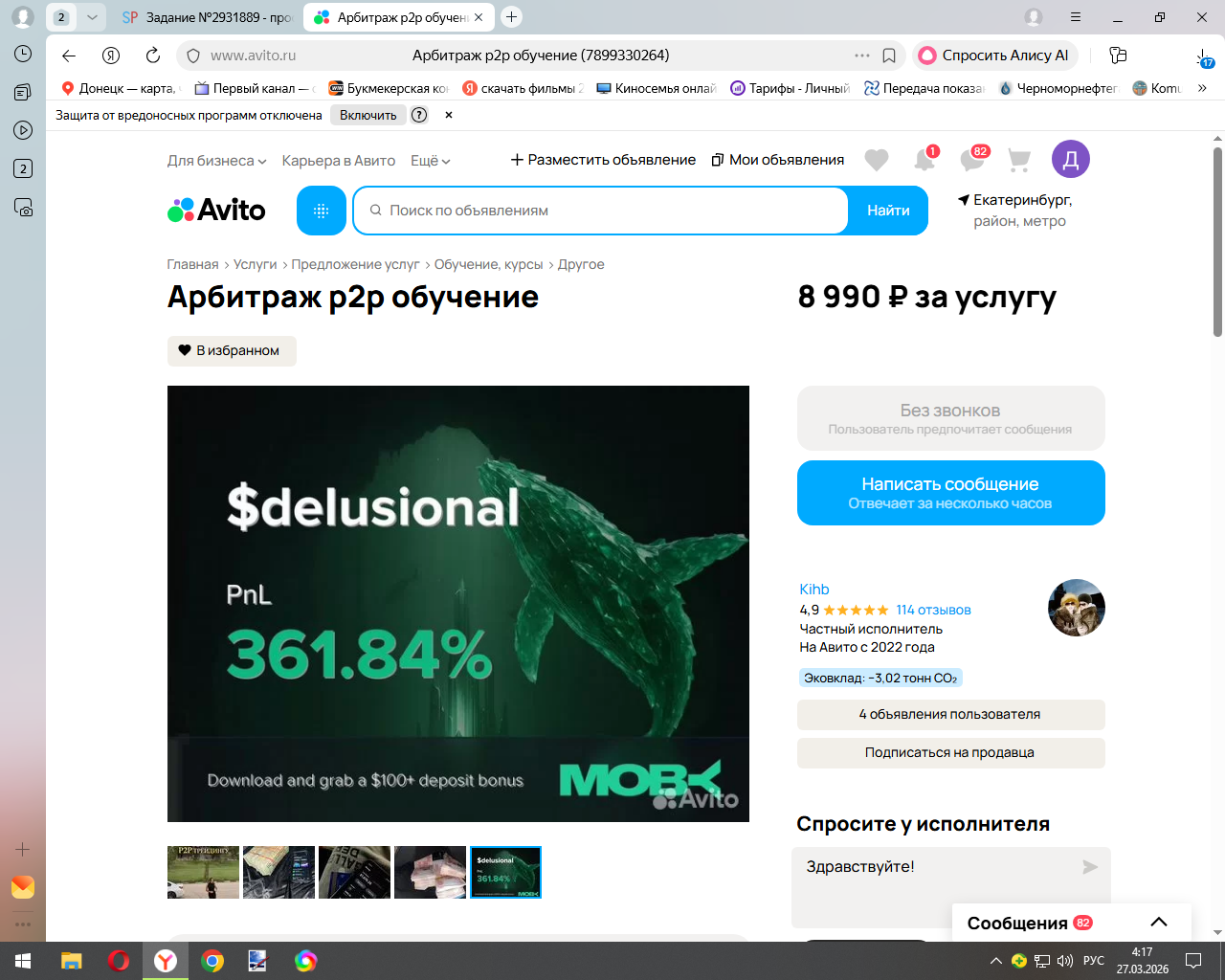Select the second photo thumbnail

click(278, 872)
